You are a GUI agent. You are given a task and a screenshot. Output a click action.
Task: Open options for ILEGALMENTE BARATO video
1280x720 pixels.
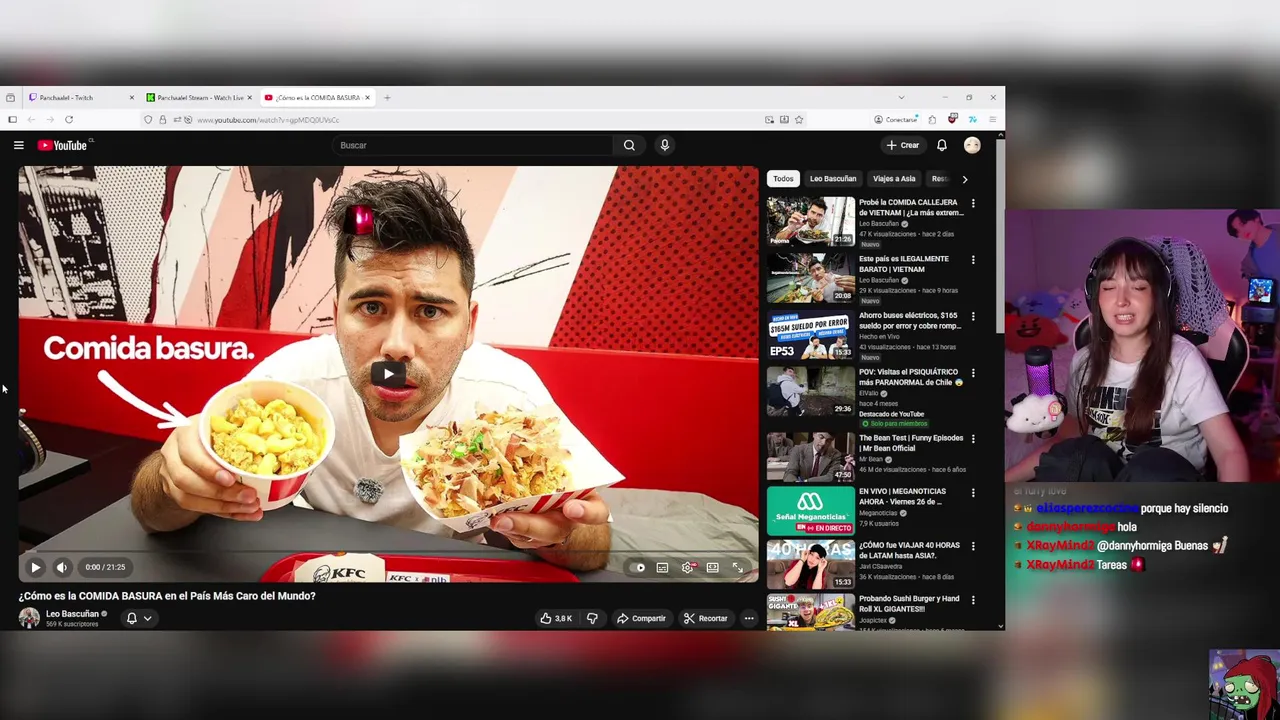click(x=973, y=260)
